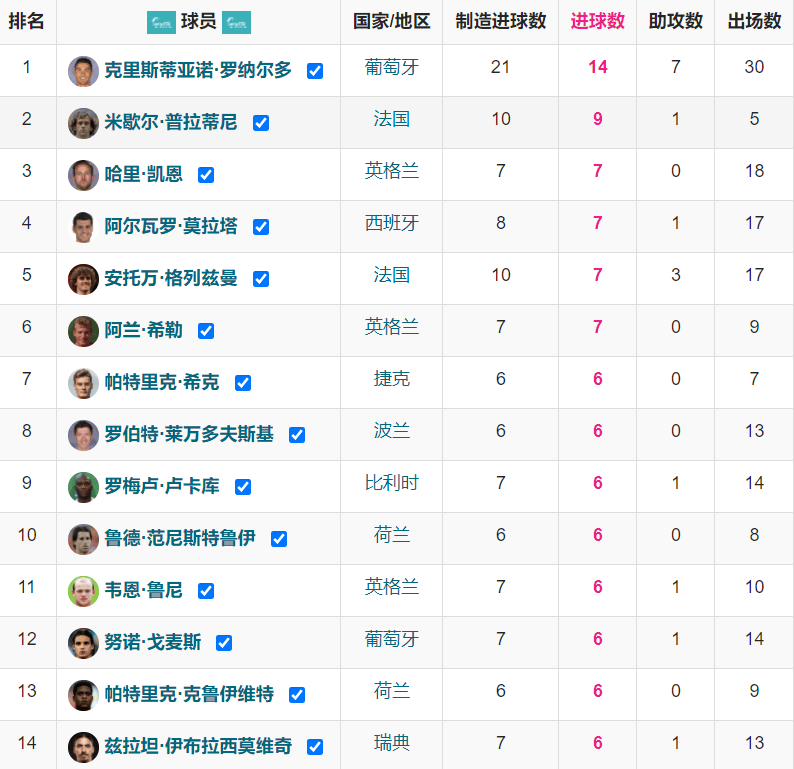Click appearances value 30 in row 1
This screenshot has height=769, width=794.
tap(754, 67)
